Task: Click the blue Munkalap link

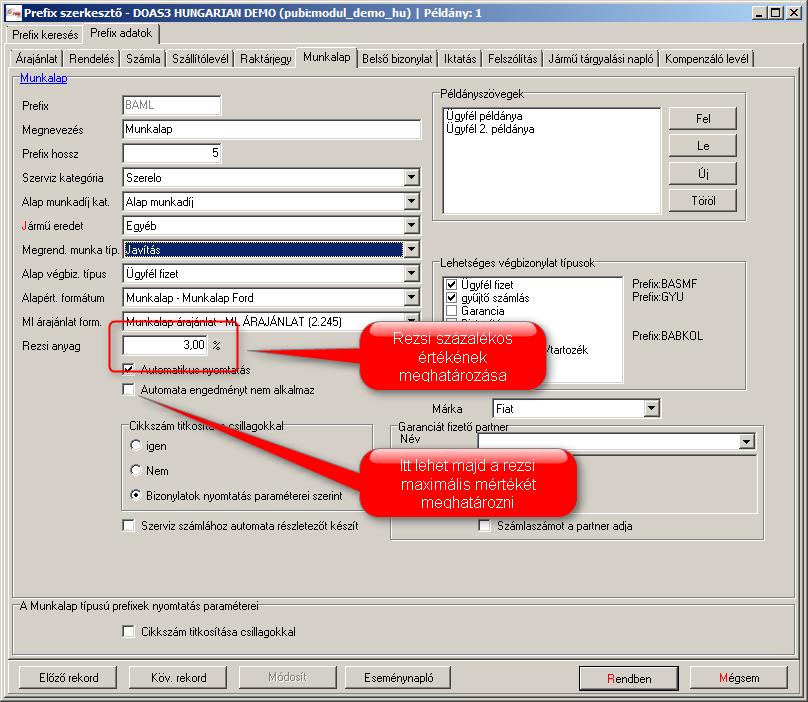Action: (x=44, y=78)
